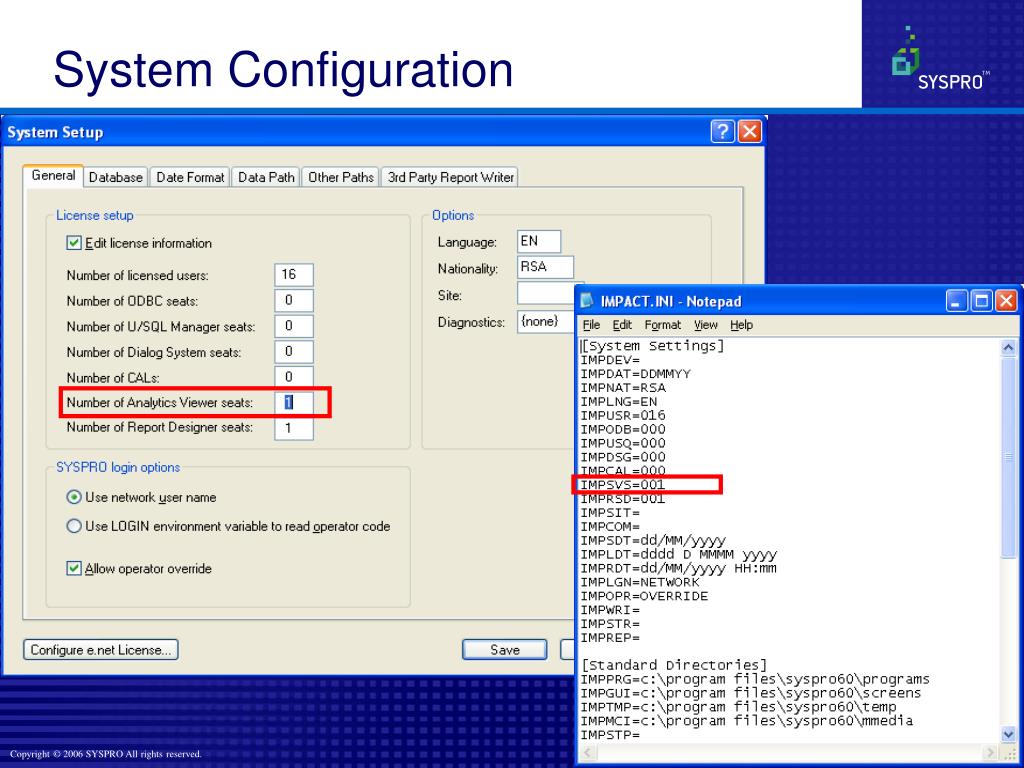Select the Use network user name option
1024x768 pixels.
pyautogui.click(x=74, y=497)
